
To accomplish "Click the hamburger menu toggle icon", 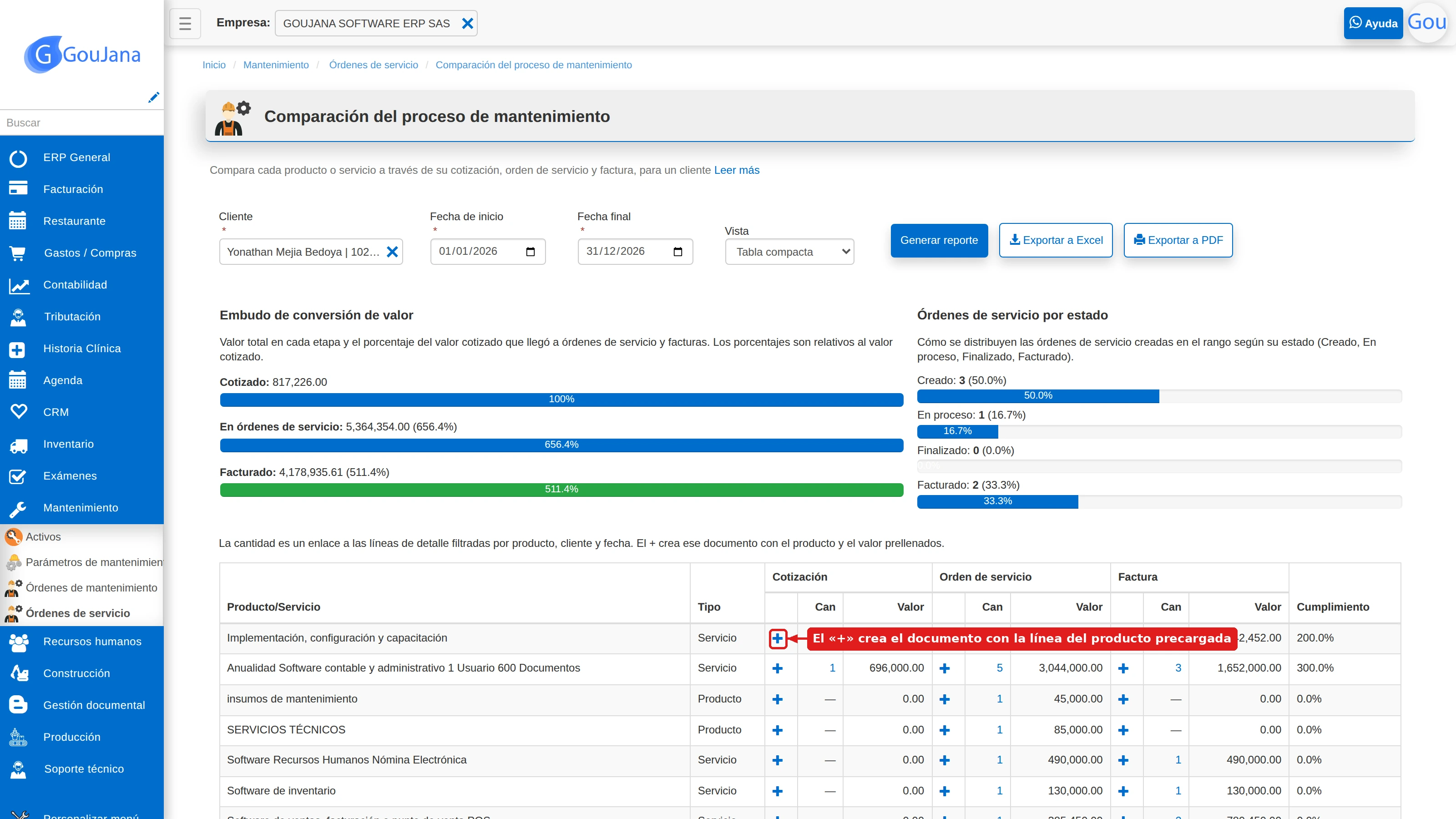I will 185,23.
